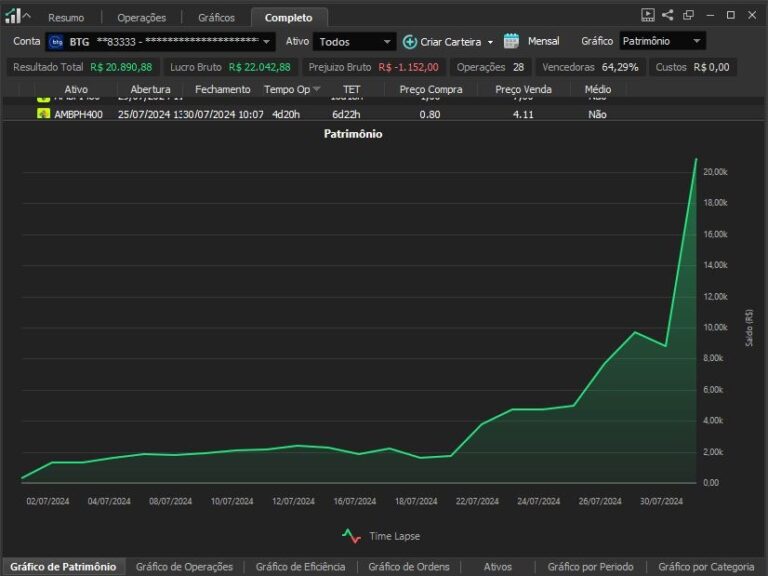Click the 4.11 Preço Venda cell

tap(523, 115)
